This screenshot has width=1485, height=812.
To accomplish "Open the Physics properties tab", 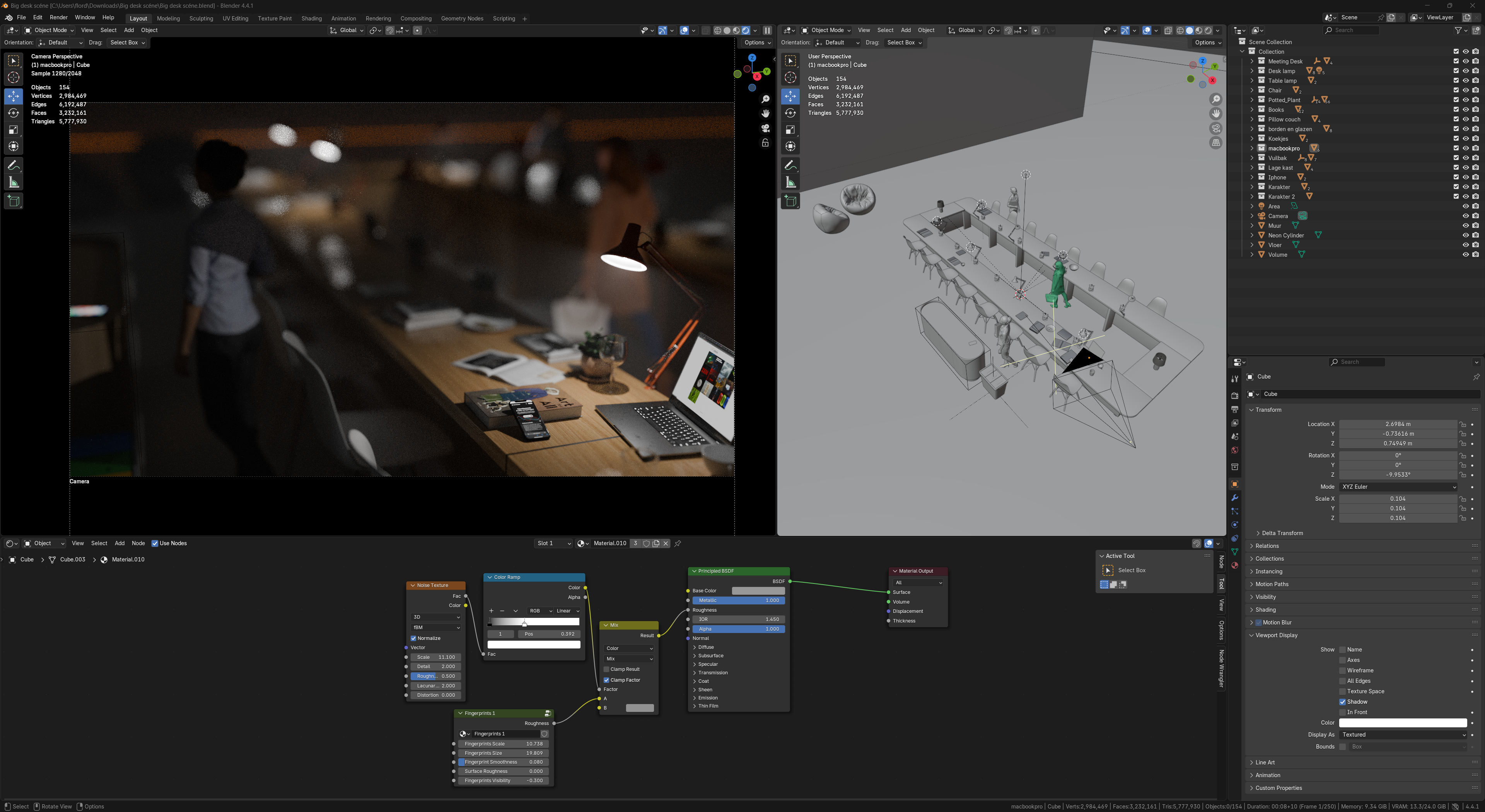I will click(1234, 525).
